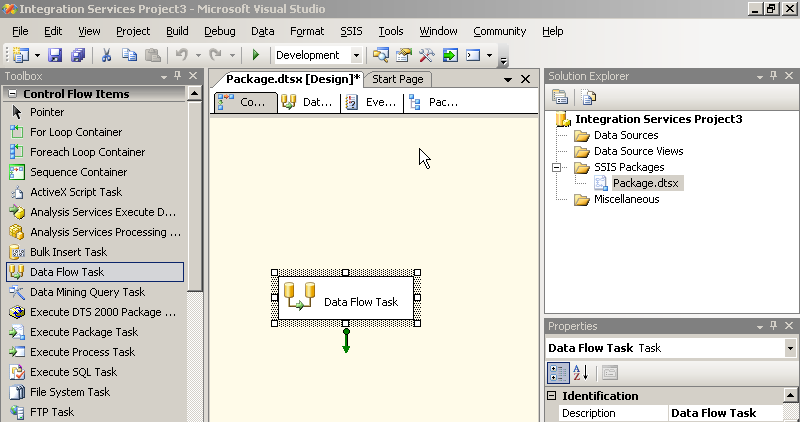
Task: Open the SSIS menu
Action: click(x=352, y=31)
